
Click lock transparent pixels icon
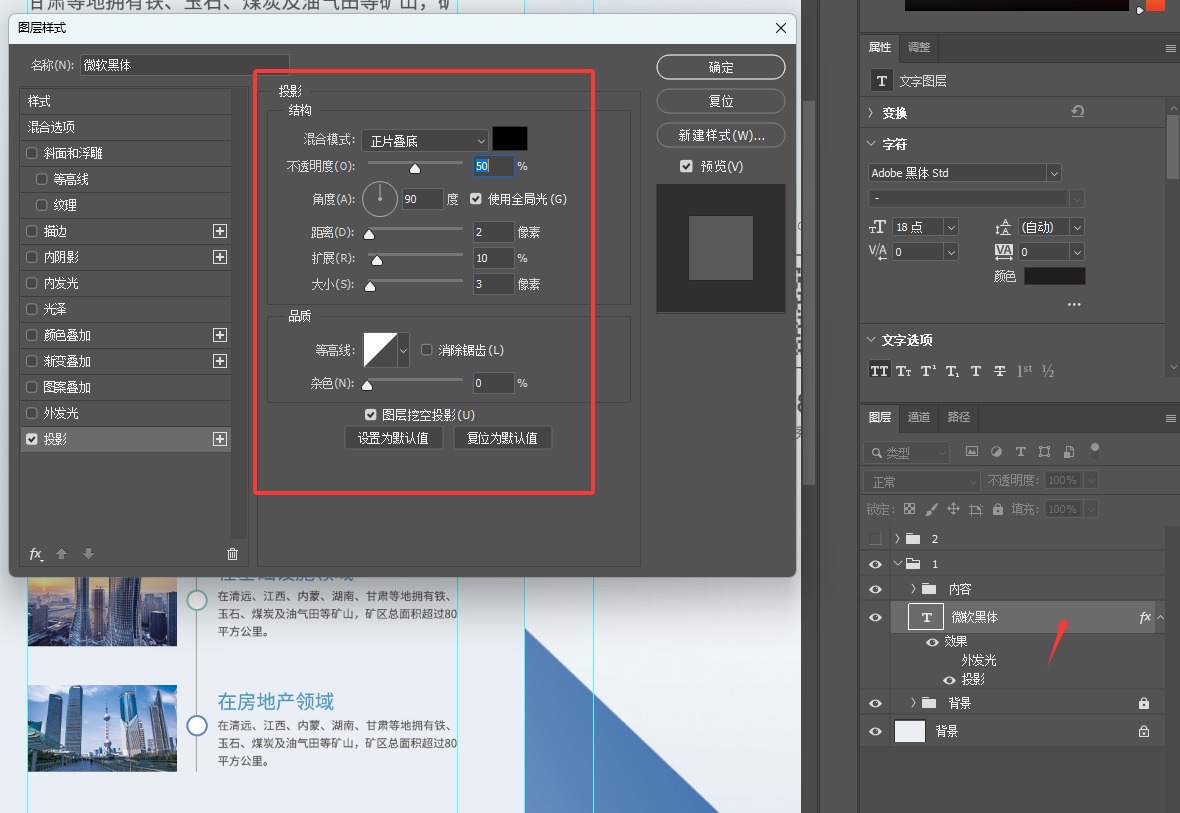909,509
